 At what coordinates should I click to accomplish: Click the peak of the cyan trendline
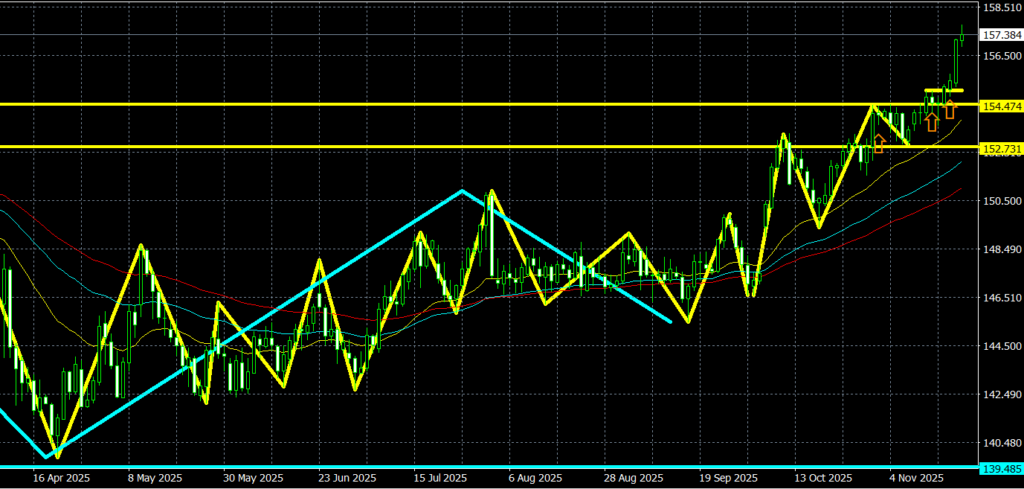(461, 190)
